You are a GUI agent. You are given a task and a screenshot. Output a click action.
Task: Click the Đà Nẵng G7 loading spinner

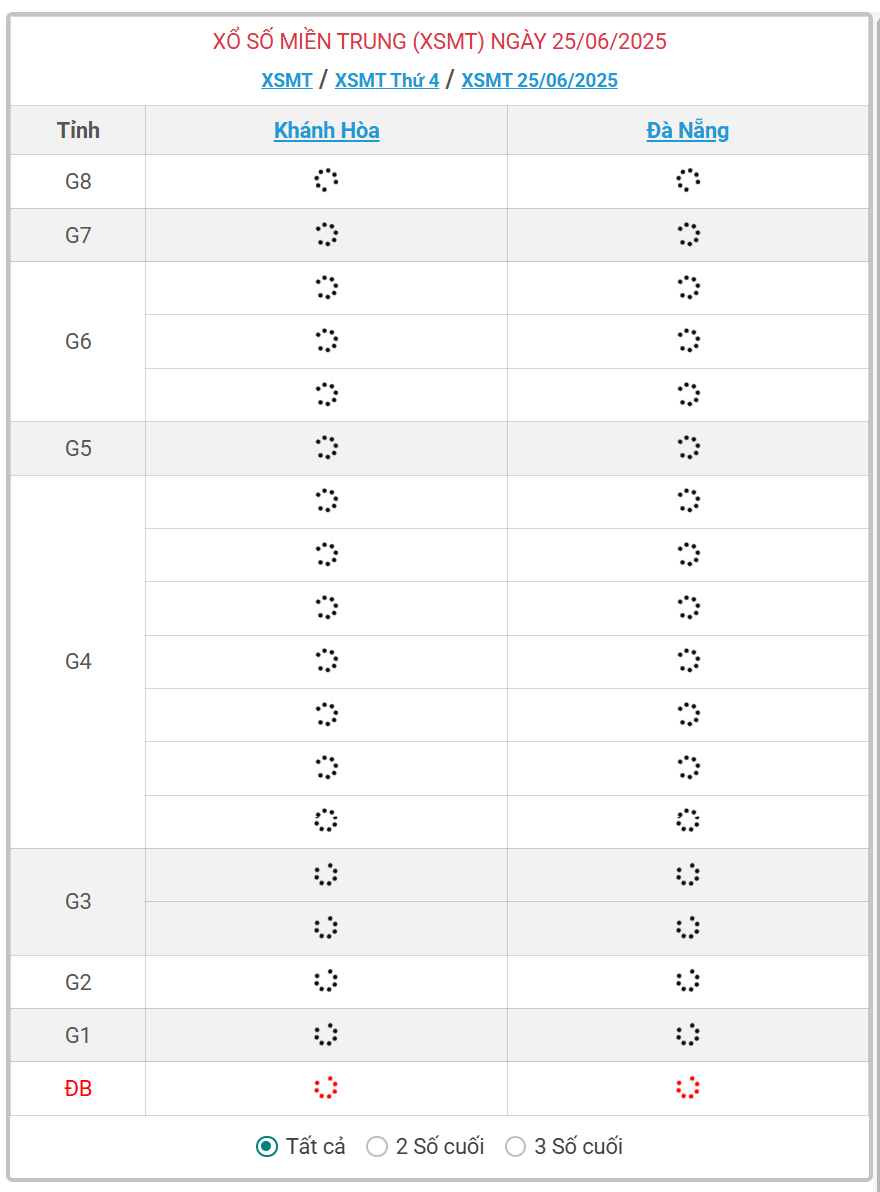[688, 235]
